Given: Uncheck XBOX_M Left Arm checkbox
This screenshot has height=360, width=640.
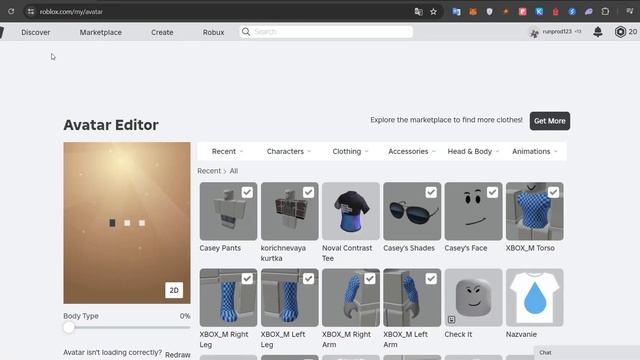Looking at the screenshot, I should pos(431,278).
